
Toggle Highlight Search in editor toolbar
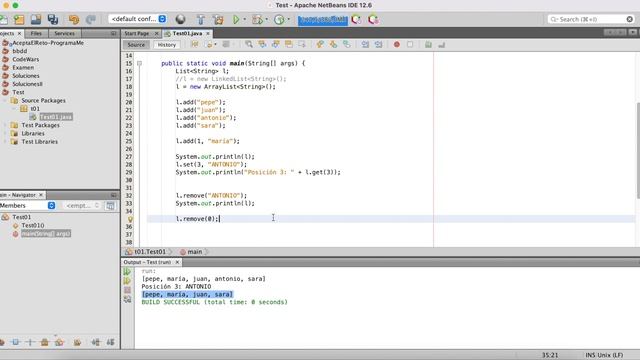[x=289, y=44]
